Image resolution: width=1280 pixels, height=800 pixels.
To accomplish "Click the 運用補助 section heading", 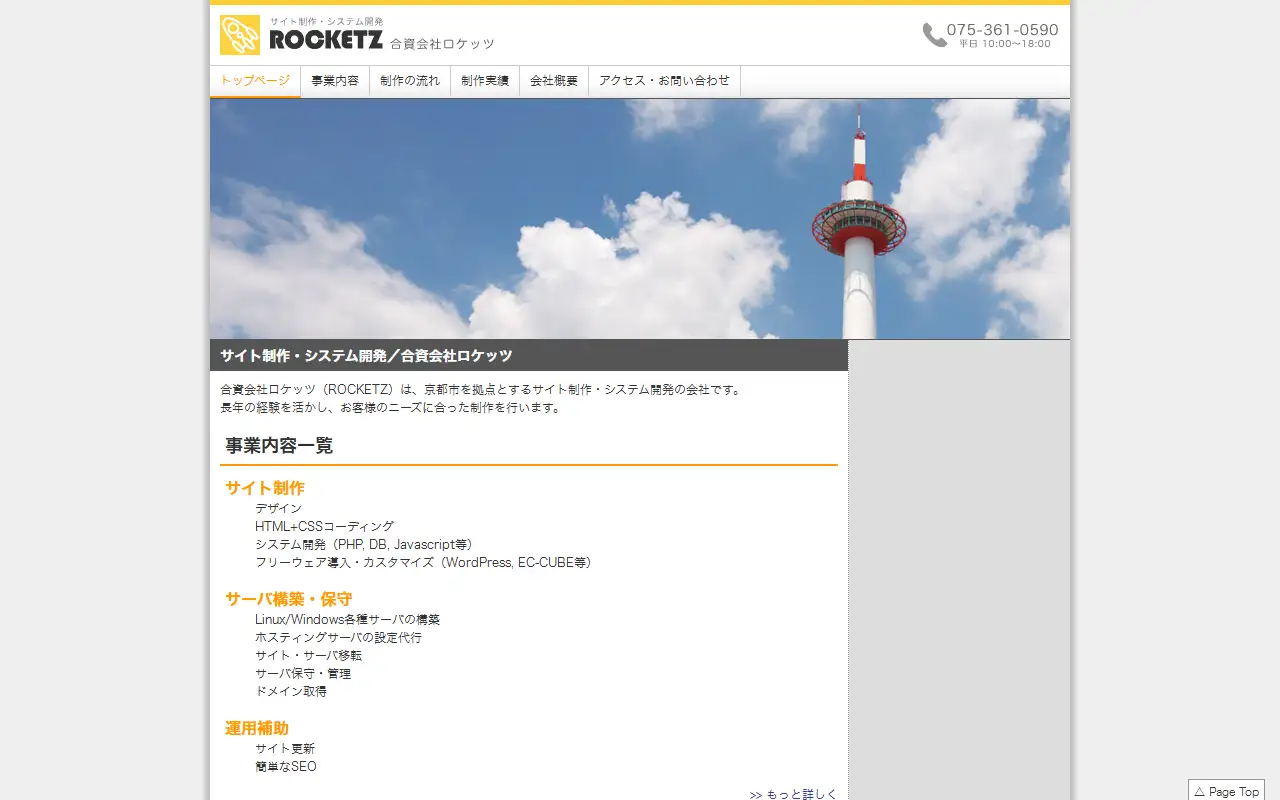I will pos(257,728).
